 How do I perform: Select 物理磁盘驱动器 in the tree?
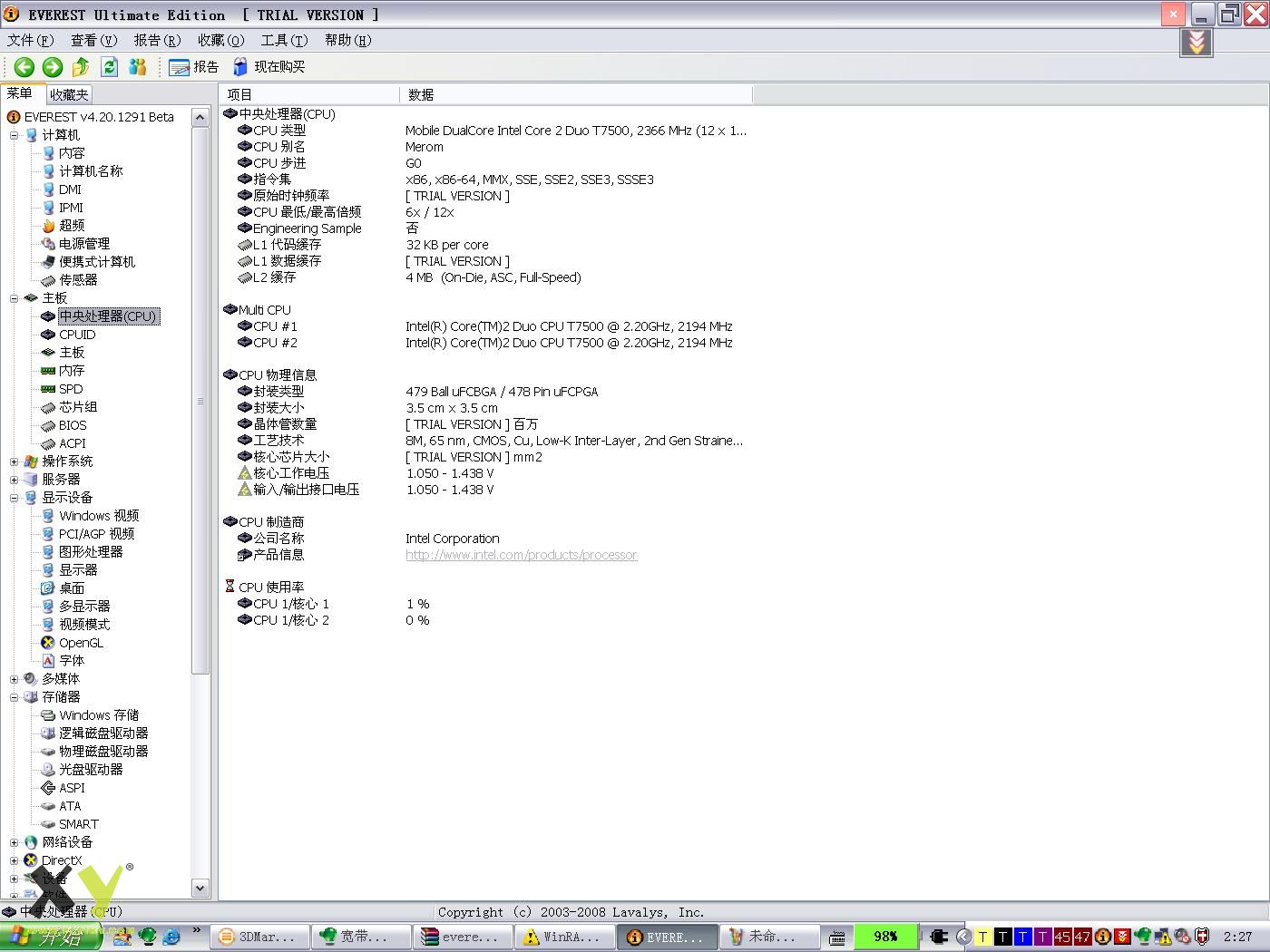pos(103,752)
